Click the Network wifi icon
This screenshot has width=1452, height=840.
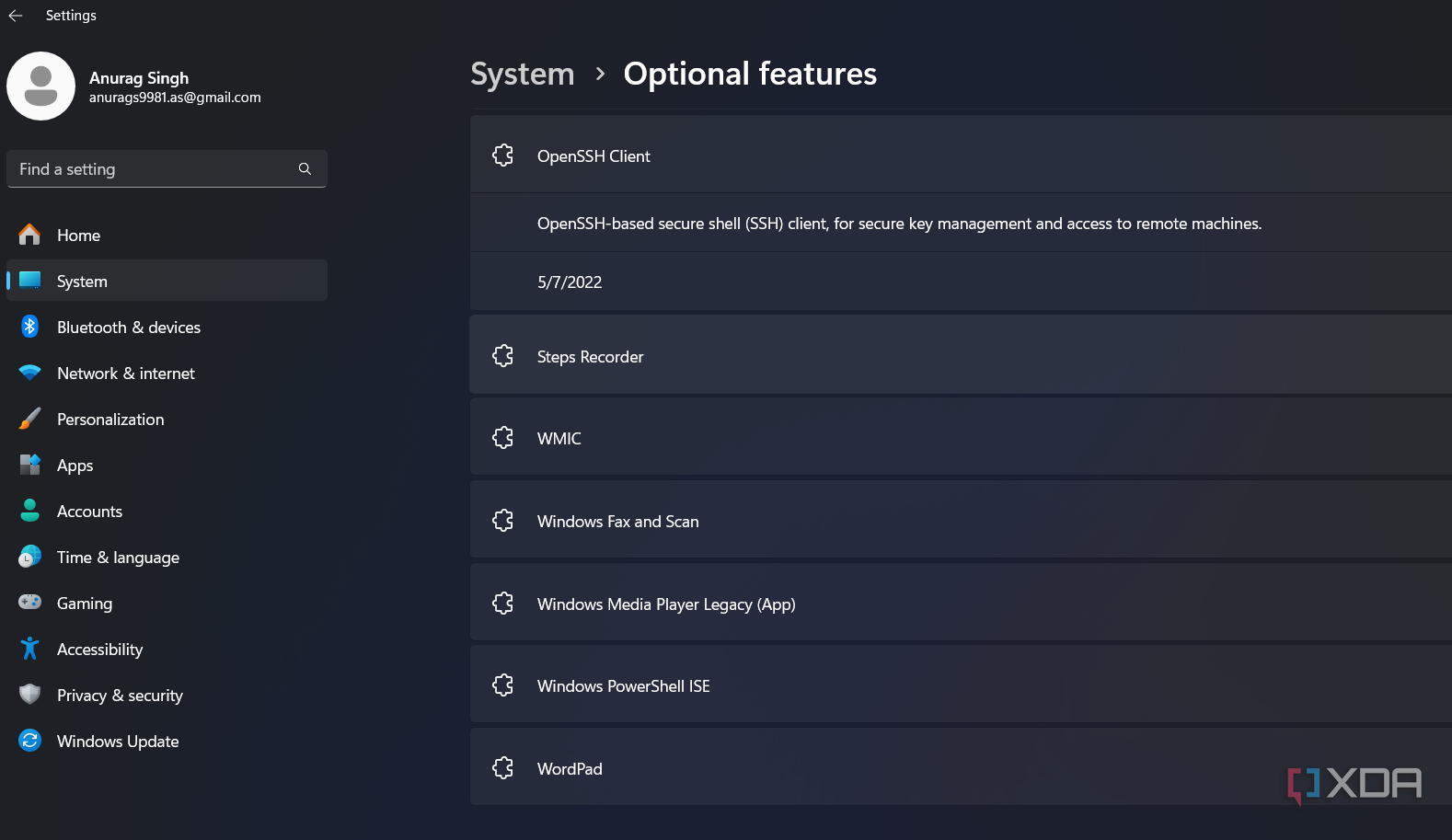tap(29, 373)
